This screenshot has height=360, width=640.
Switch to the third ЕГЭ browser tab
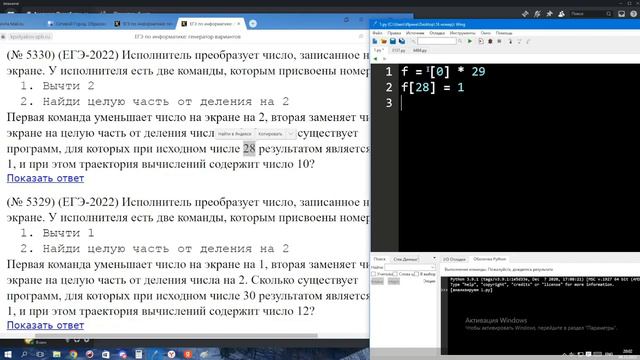click(x=144, y=24)
